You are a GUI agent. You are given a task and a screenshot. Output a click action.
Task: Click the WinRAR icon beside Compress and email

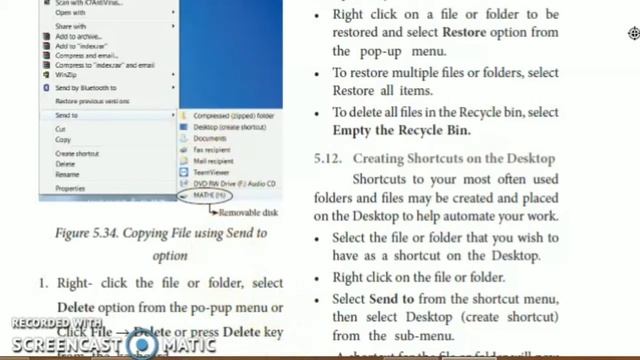point(47,56)
